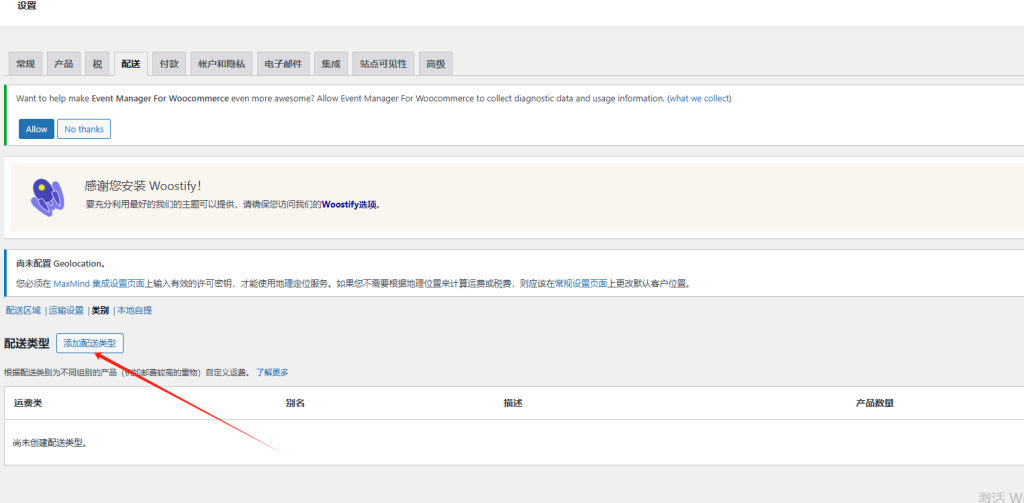This screenshot has width=1024, height=503.
Task: Select the 税 tab
Action: pyautogui.click(x=97, y=64)
